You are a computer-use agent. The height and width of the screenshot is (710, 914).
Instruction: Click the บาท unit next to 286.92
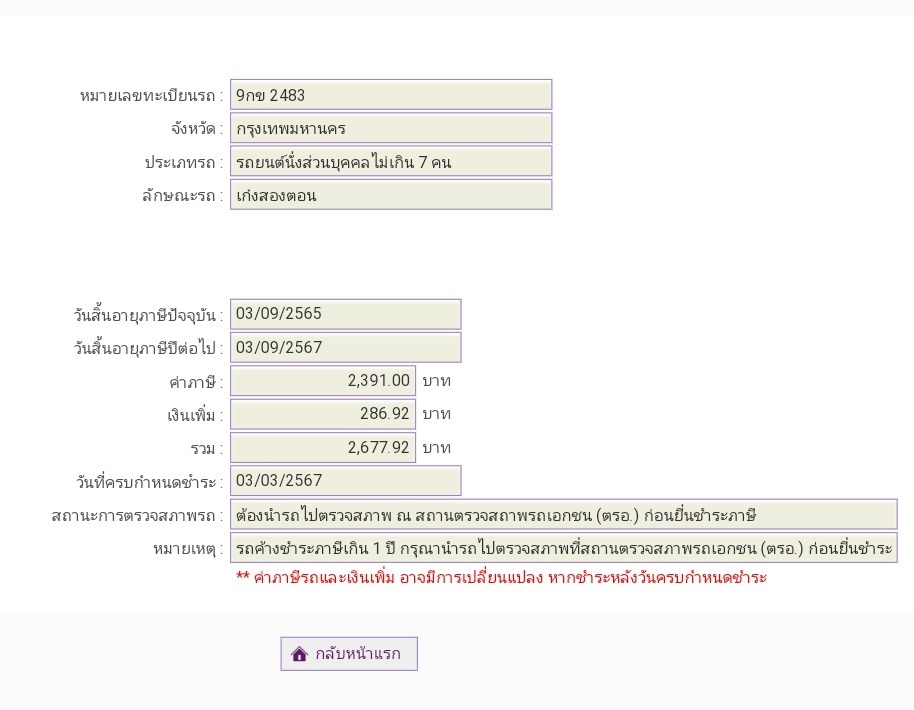click(437, 414)
